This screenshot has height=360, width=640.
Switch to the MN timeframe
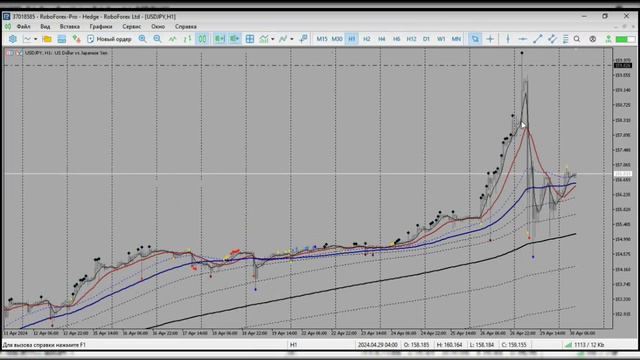[x=456, y=39]
